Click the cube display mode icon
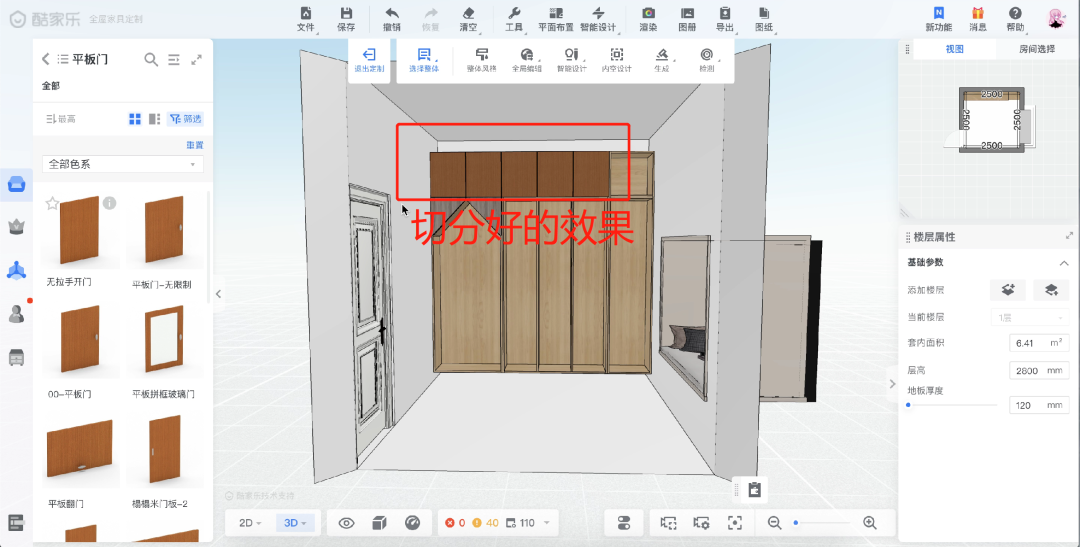 coord(379,524)
